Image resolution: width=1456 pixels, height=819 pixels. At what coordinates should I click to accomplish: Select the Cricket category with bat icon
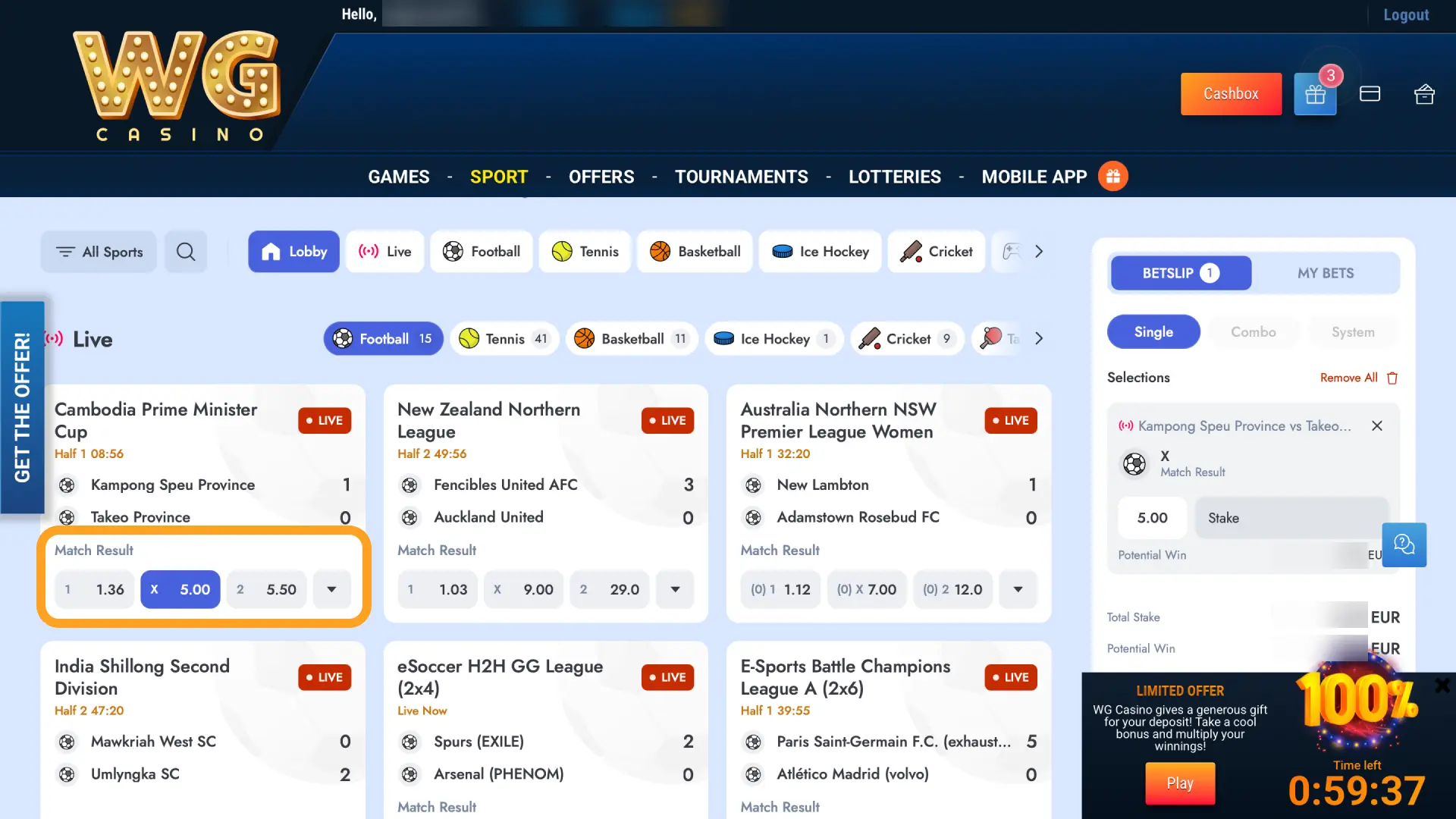pyautogui.click(x=937, y=252)
